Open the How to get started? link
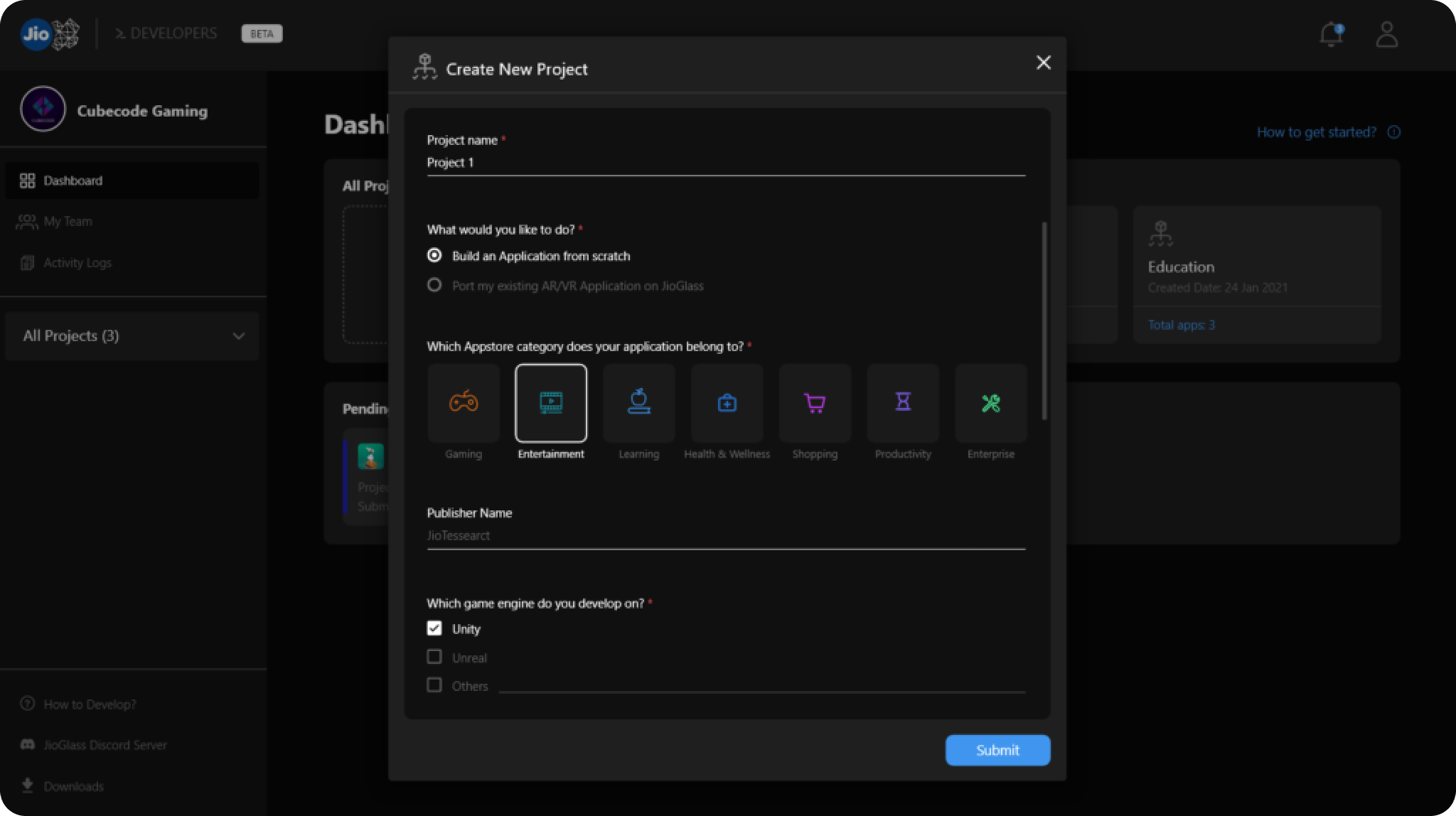Viewport: 1456px width, 816px height. 1316,132
